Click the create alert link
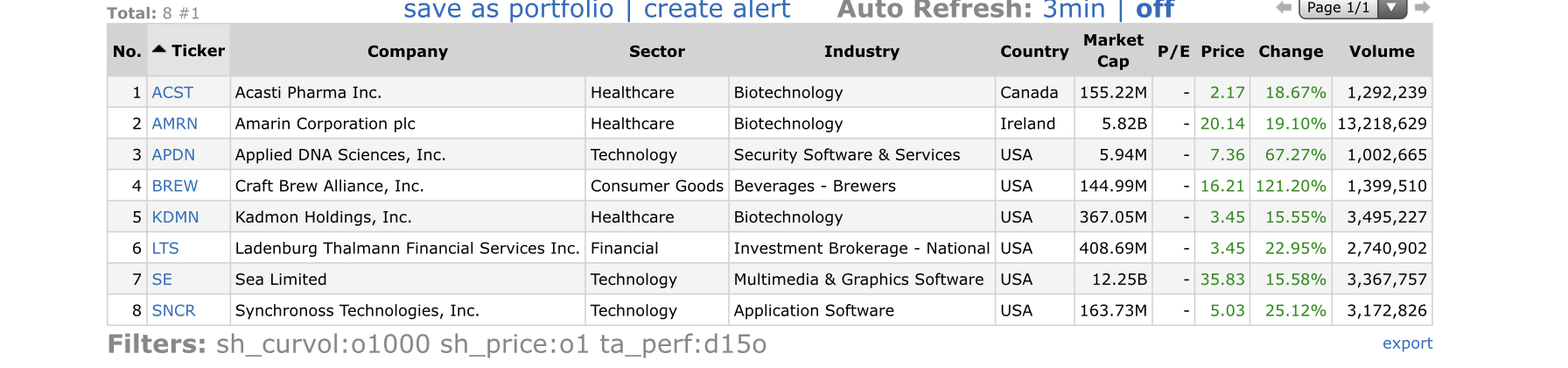1568x368 pixels. [717, 10]
